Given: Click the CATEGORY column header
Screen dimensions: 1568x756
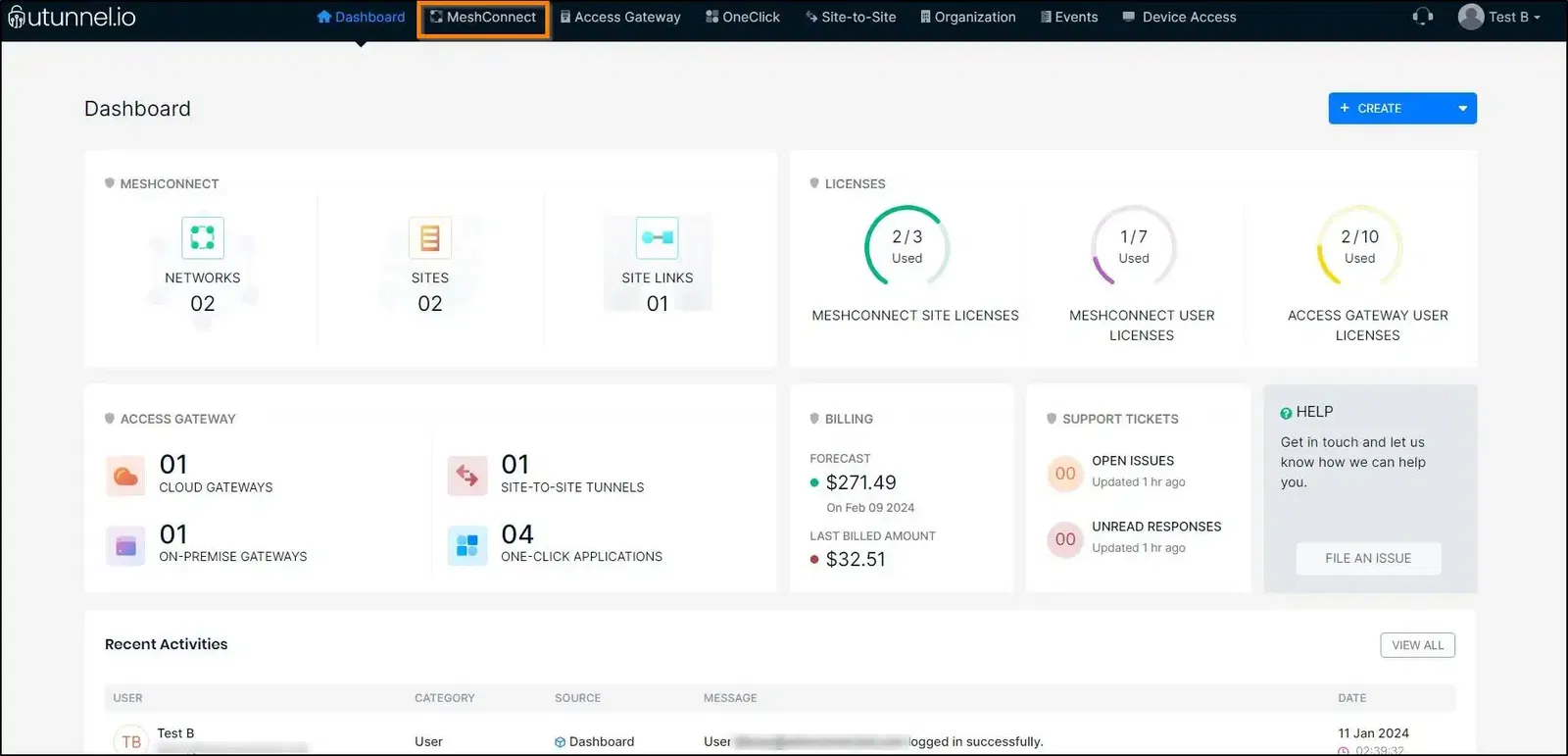Looking at the screenshot, I should click(445, 698).
